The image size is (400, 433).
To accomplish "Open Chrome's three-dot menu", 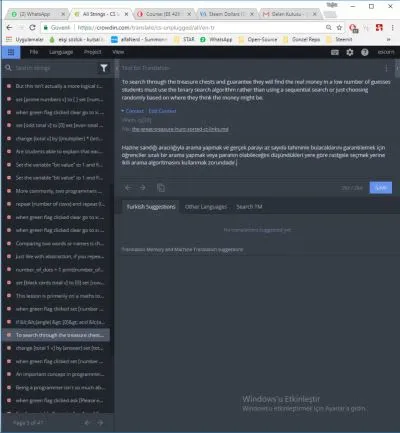I will pos(392,28).
